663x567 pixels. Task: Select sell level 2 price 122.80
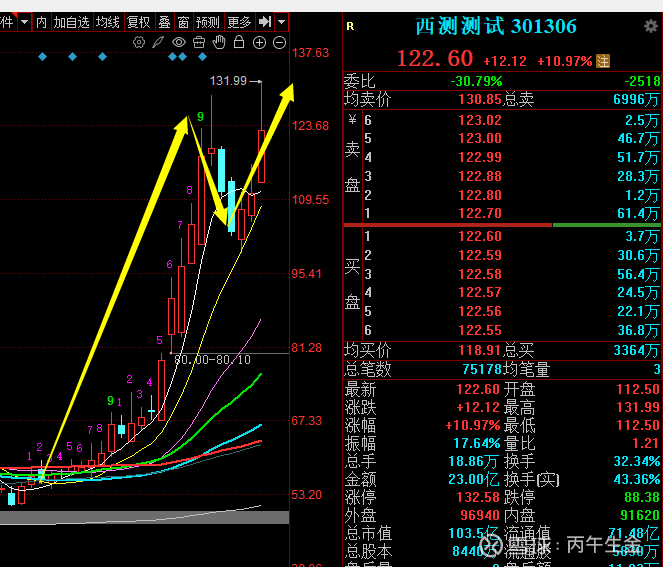point(480,195)
